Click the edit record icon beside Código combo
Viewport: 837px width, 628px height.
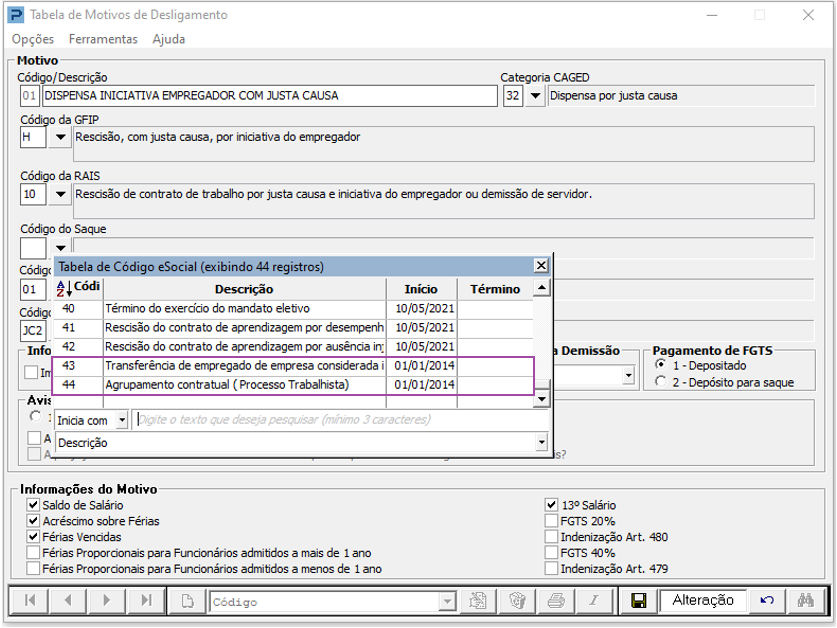(x=478, y=601)
